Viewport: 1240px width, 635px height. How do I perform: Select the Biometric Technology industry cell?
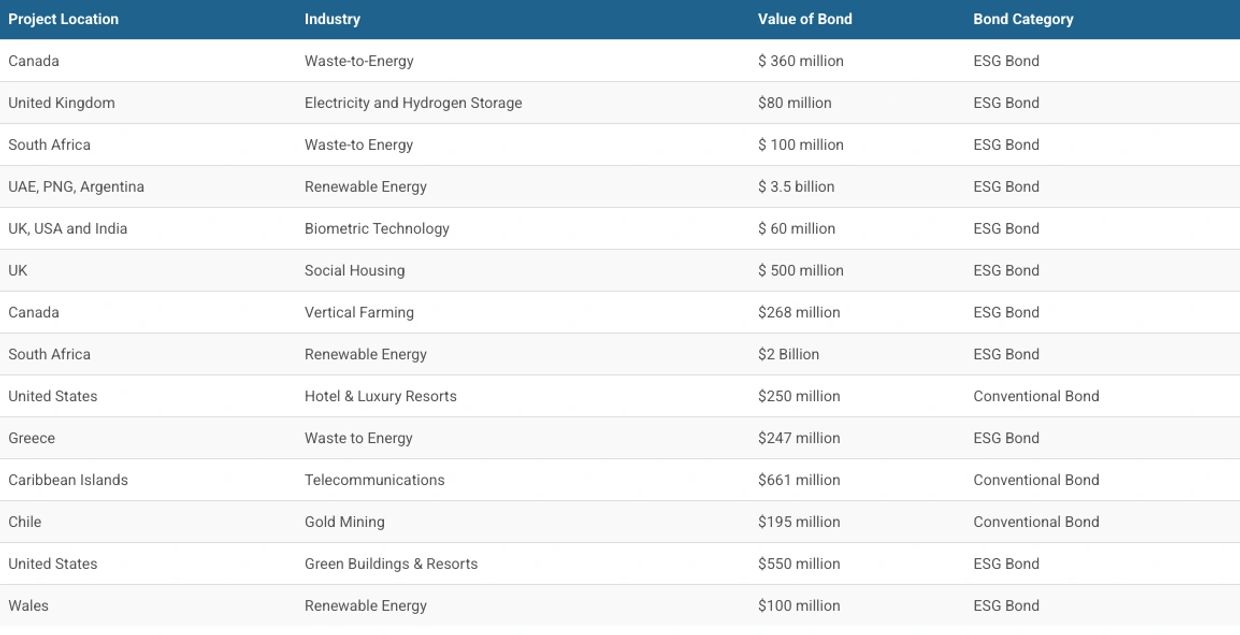point(377,229)
